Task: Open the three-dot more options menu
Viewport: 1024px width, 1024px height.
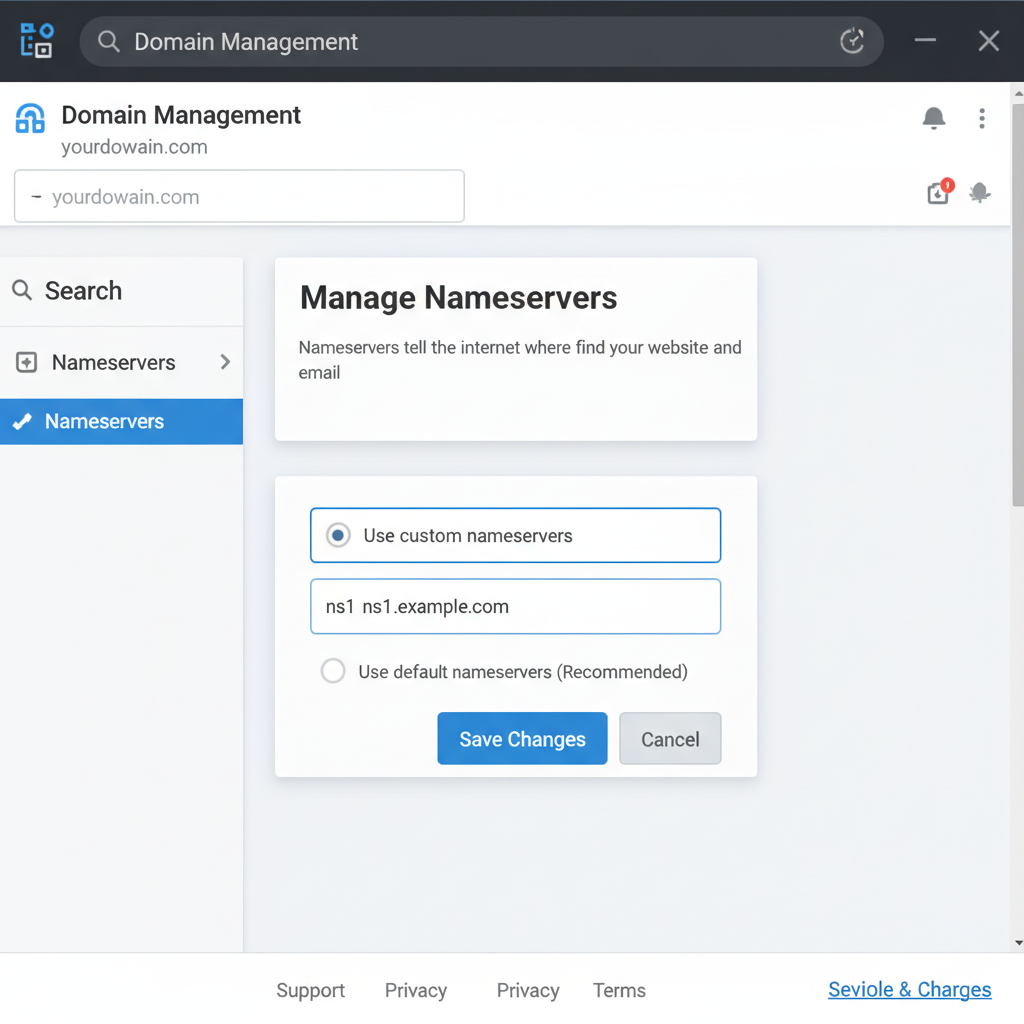Action: (x=982, y=118)
